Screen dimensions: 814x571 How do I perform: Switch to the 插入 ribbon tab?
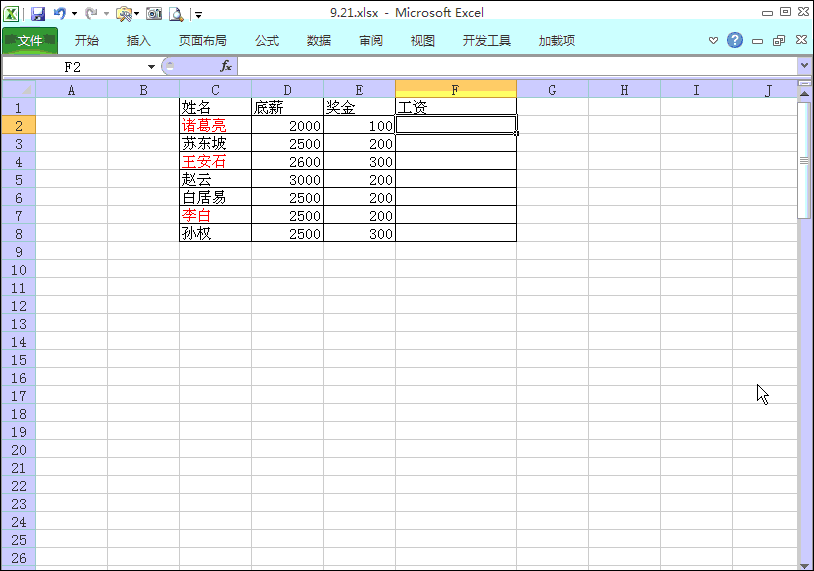tap(139, 40)
